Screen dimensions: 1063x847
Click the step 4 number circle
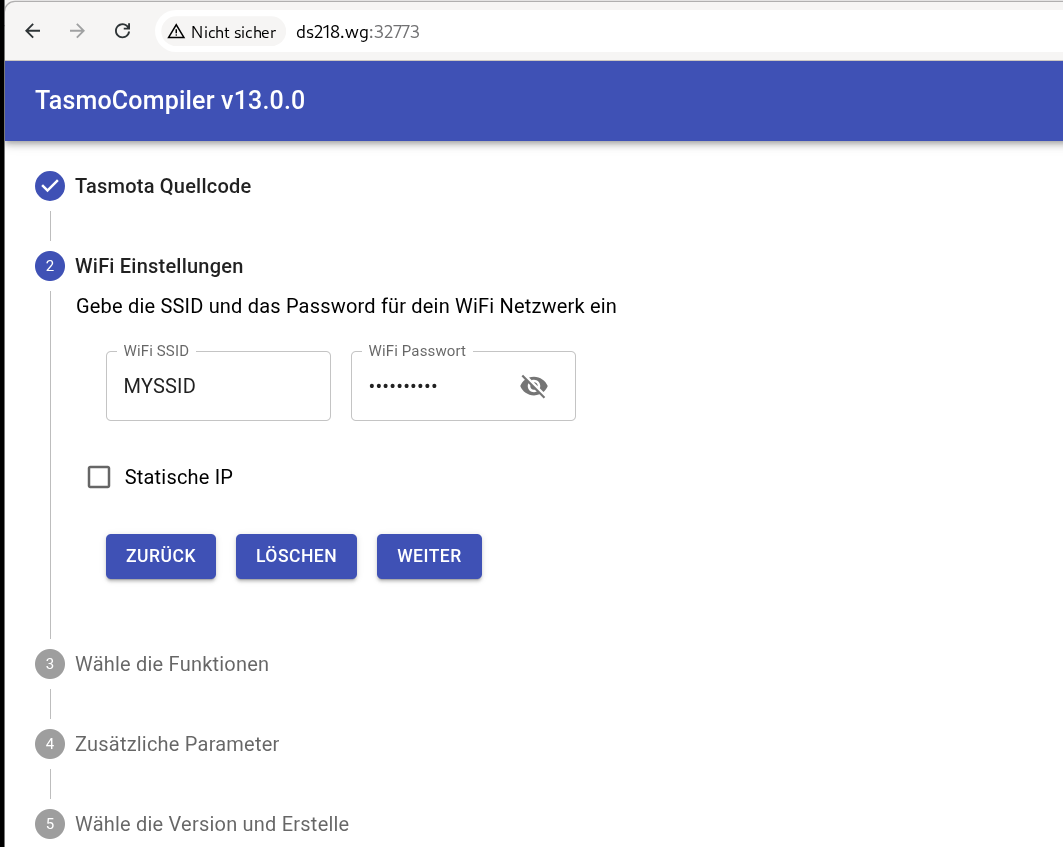pyautogui.click(x=49, y=744)
